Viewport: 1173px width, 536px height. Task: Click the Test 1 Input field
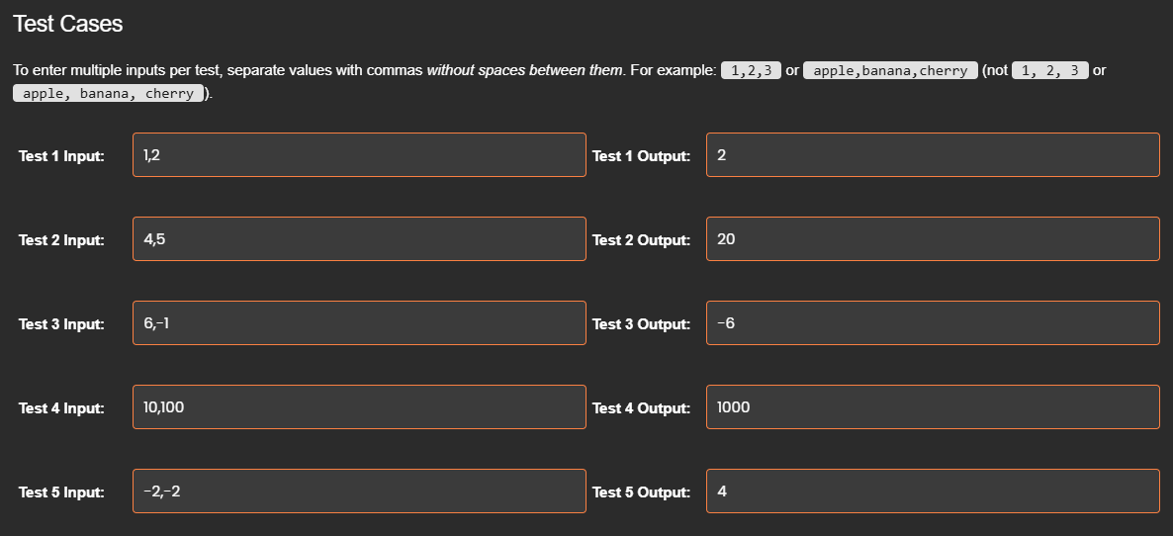[358, 155]
